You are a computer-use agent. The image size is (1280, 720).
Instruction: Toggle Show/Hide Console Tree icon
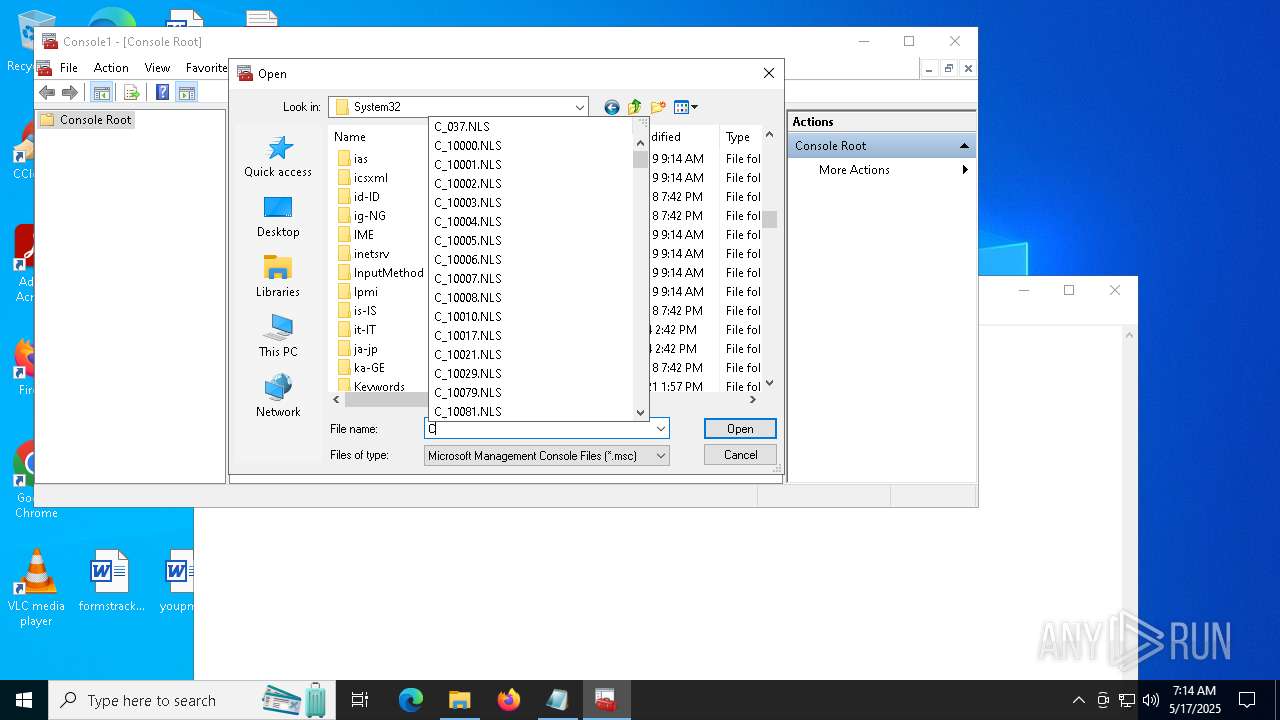(102, 93)
